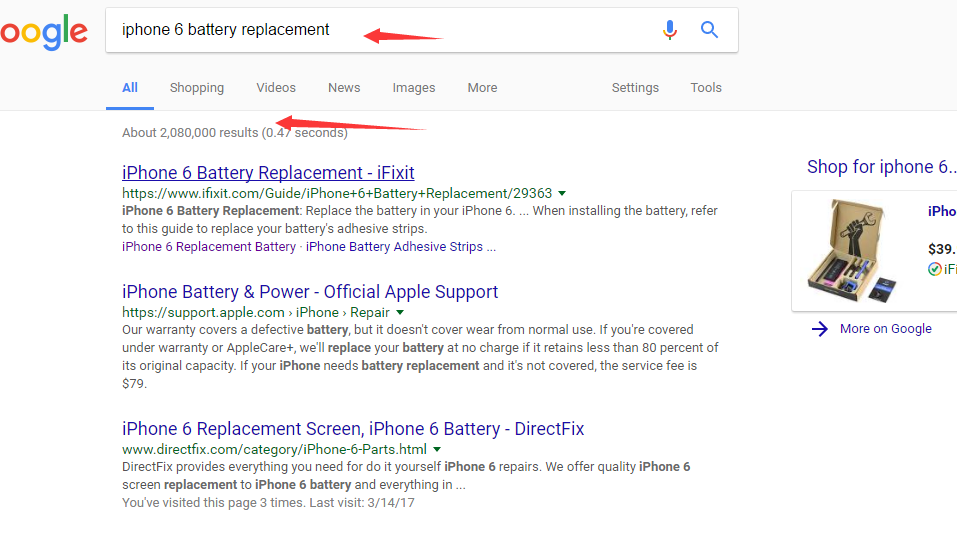Open the iFixit toolkit product image
This screenshot has height=539, width=957.
[x=852, y=250]
